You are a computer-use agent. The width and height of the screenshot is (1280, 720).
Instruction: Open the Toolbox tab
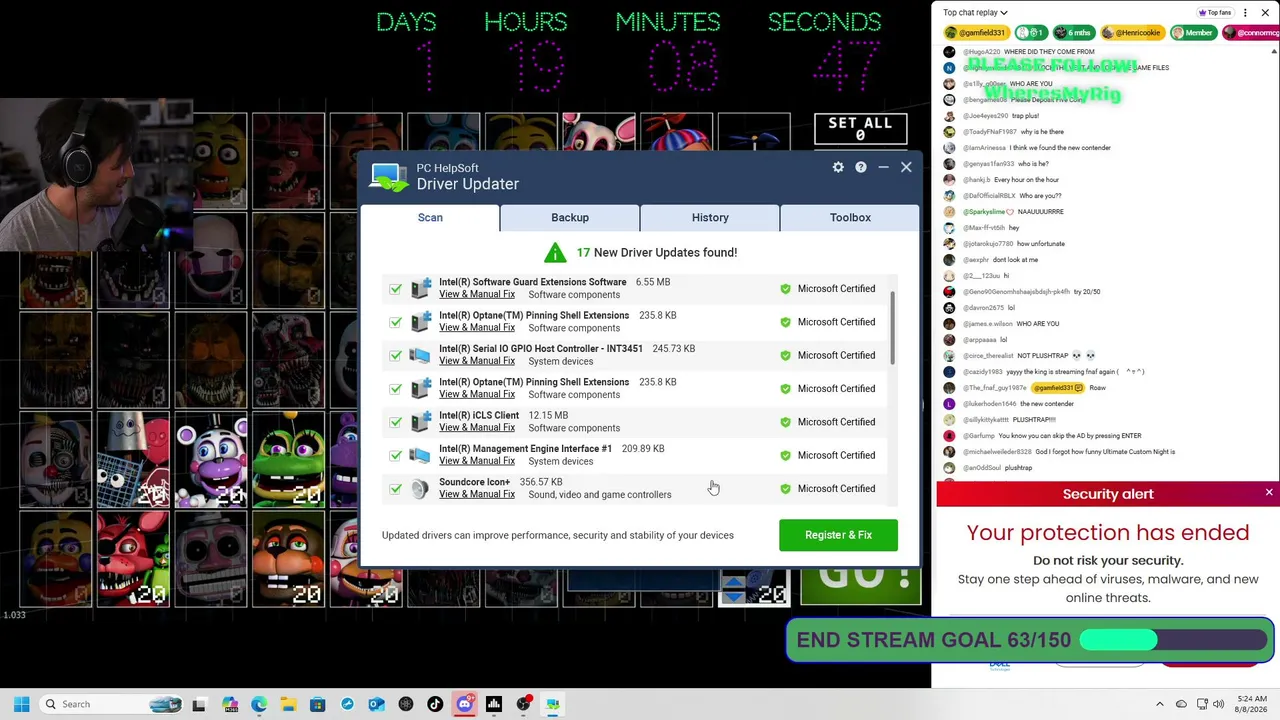850,217
